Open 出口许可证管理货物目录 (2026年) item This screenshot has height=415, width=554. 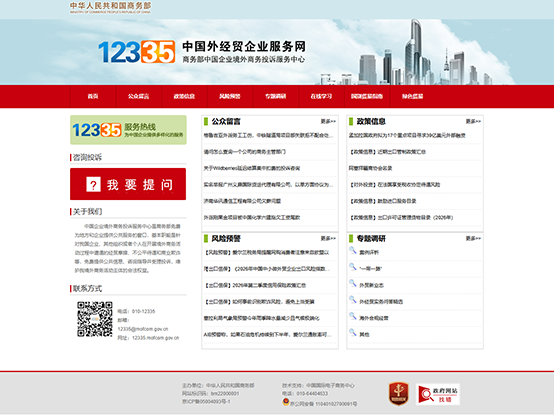[x=401, y=218]
